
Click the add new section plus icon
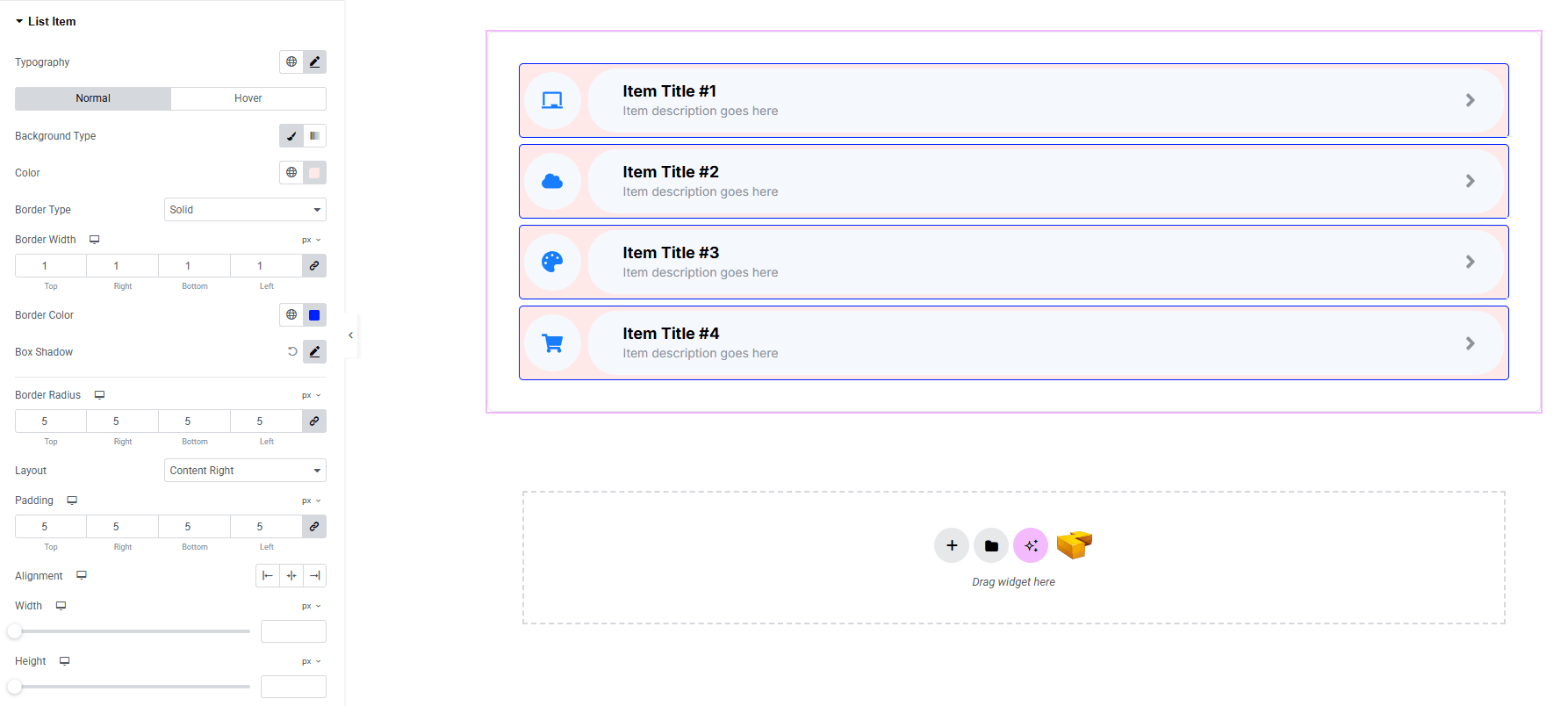pyautogui.click(x=952, y=545)
